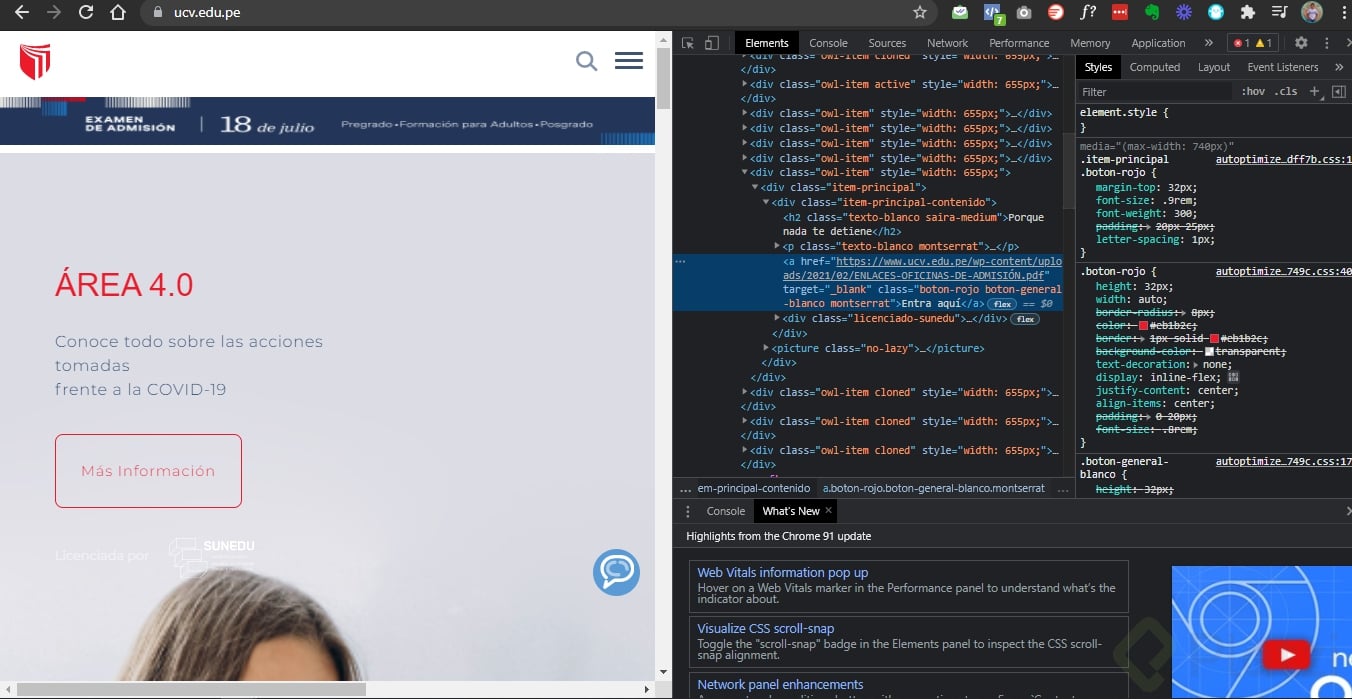1352x699 pixels.
Task: Collapse the item-principal-contenido div node
Action: coord(766,202)
